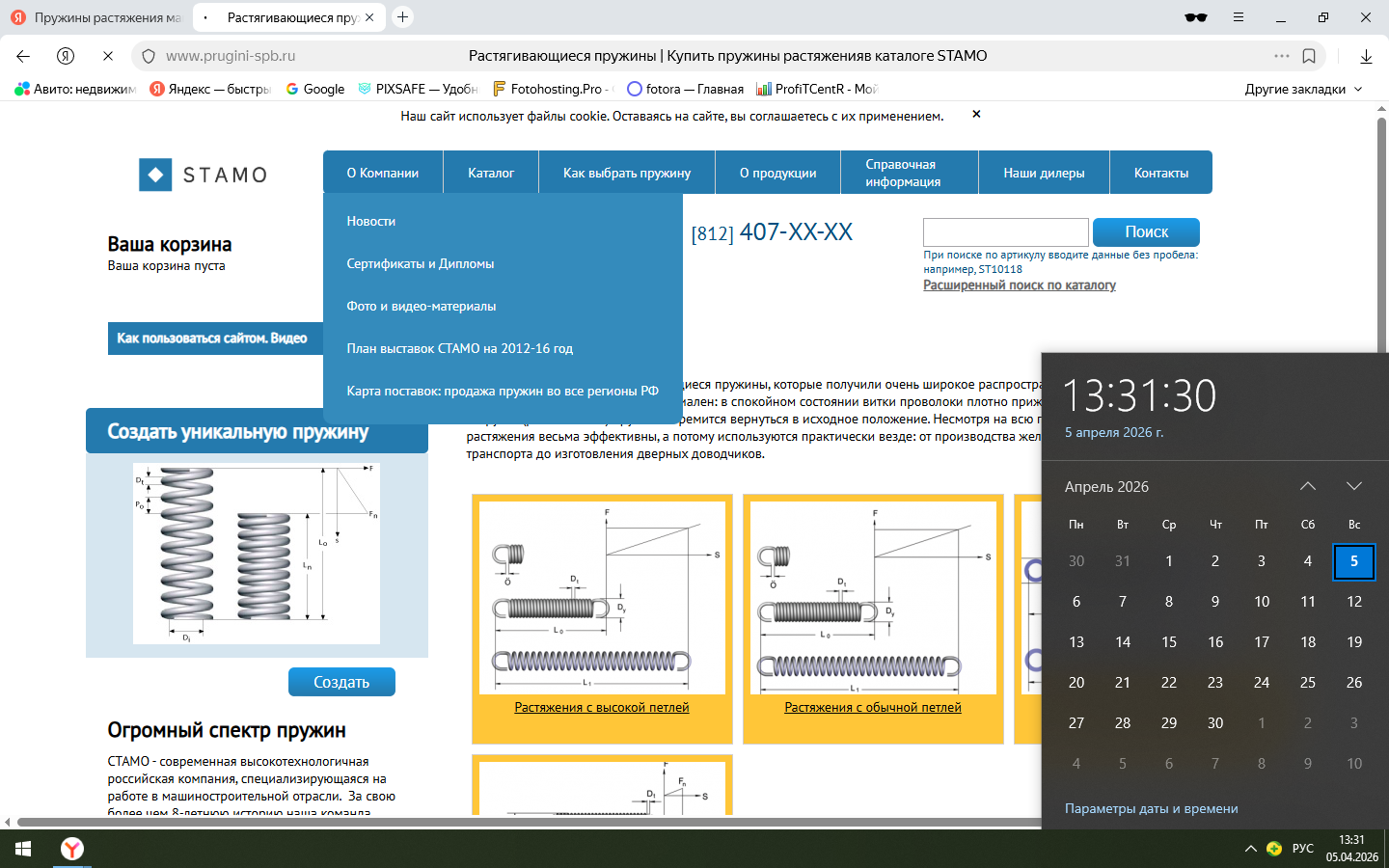Select highlighted date 5 in the calendar
The image size is (1389, 868).
click(x=1354, y=561)
